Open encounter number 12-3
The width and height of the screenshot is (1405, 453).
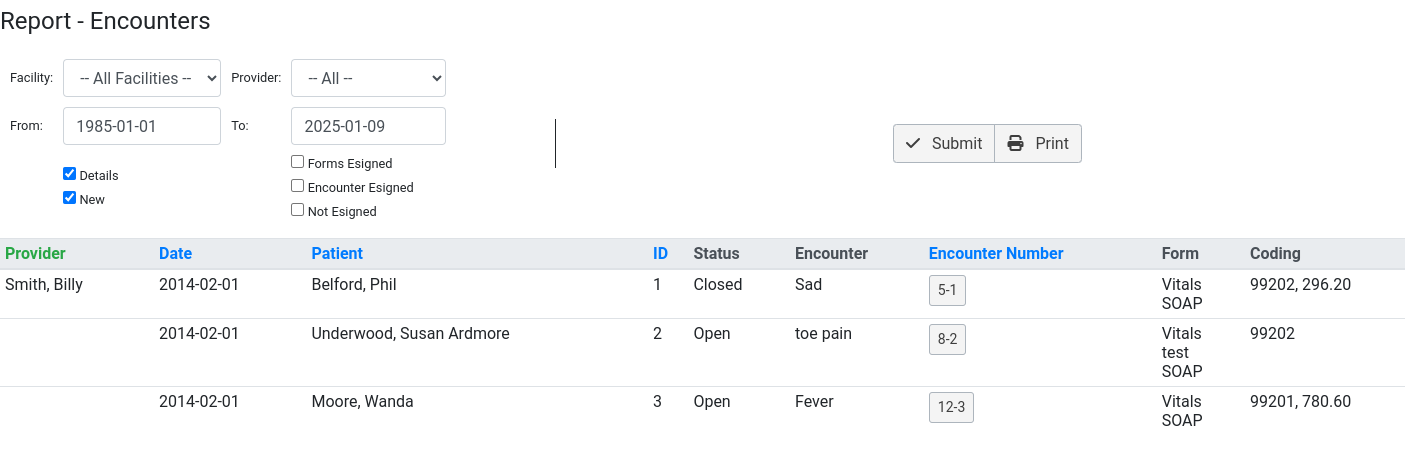(x=951, y=407)
